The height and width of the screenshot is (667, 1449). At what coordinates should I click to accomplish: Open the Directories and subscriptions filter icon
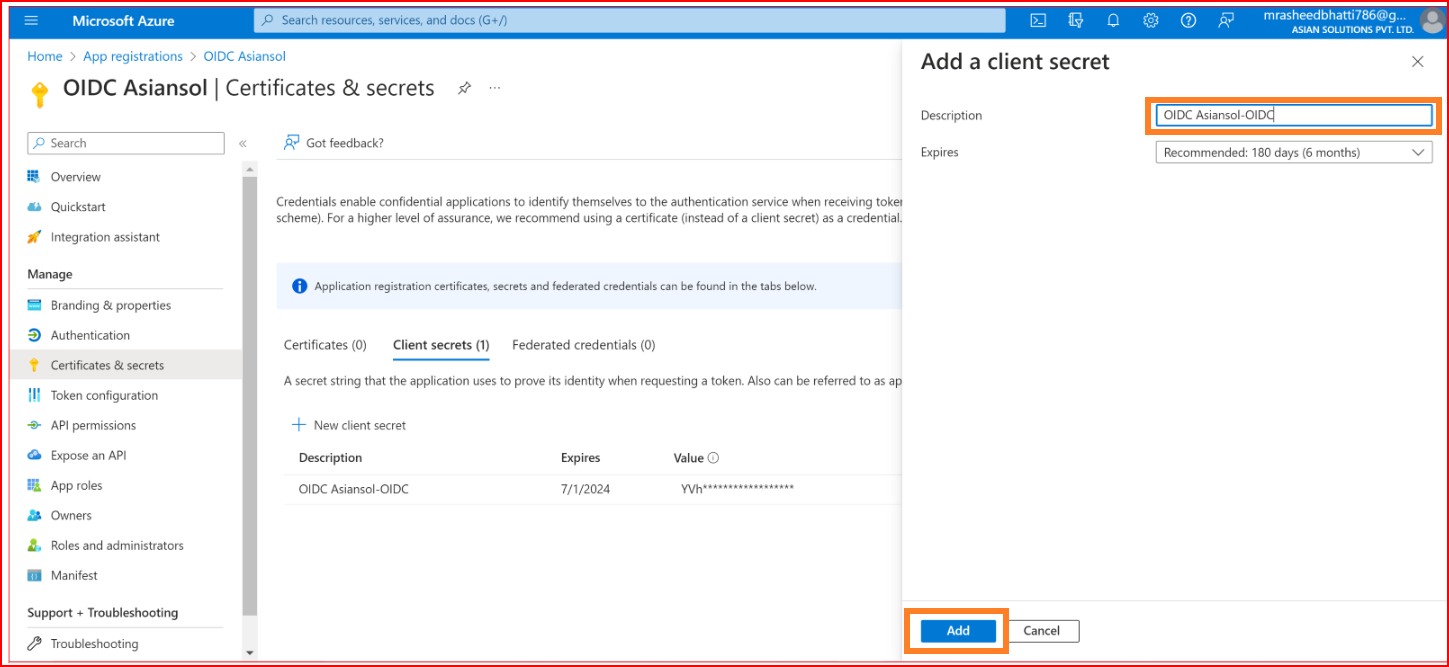[1076, 20]
